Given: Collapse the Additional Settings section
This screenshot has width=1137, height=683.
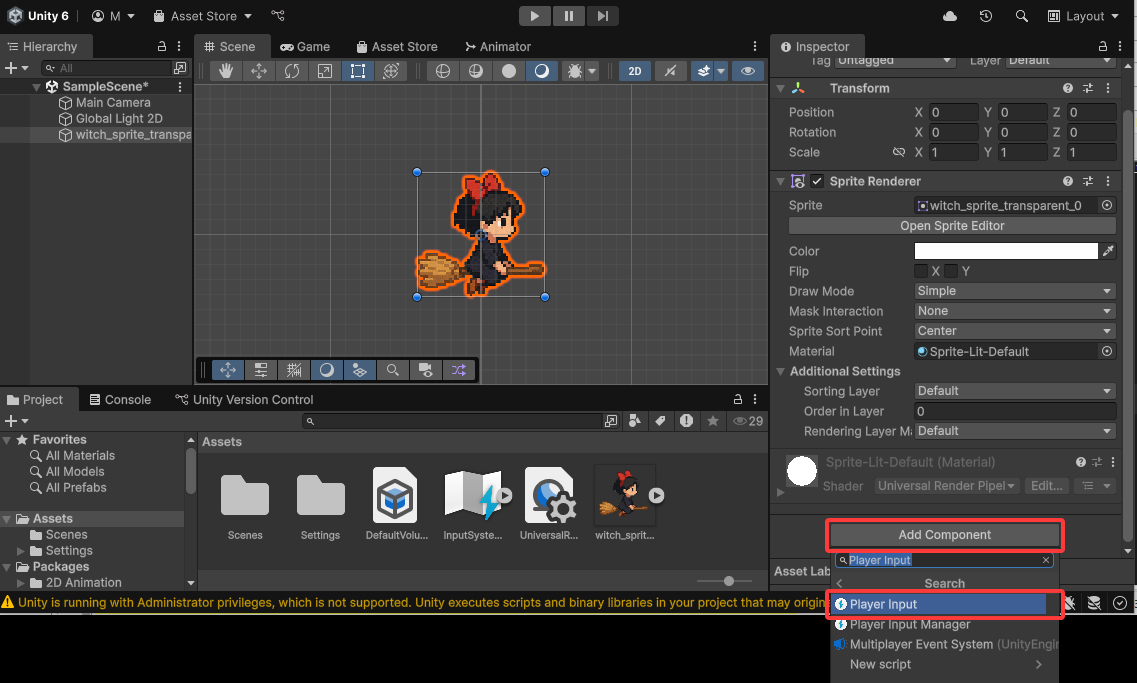Looking at the screenshot, I should 781,371.
